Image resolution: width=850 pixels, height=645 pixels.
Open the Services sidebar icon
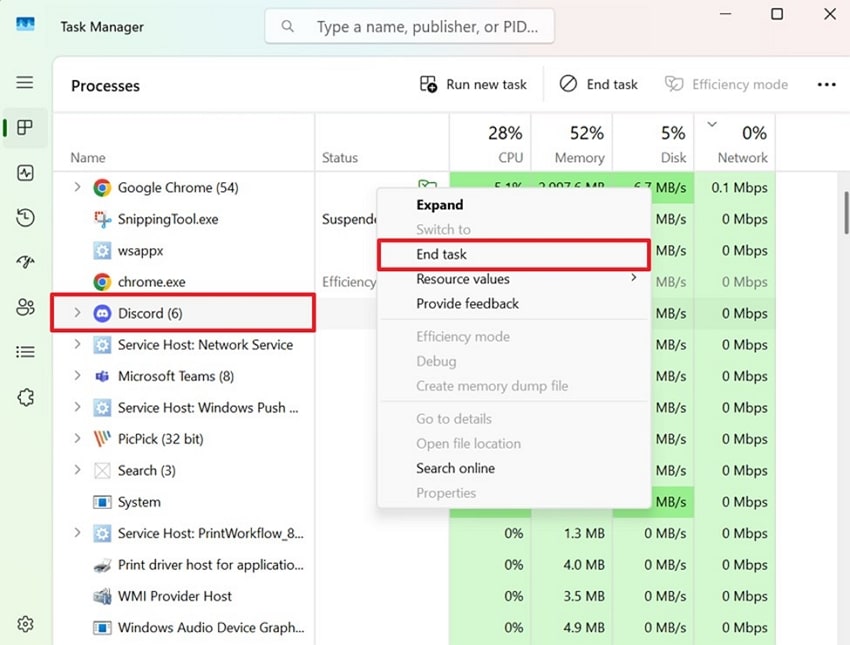pyautogui.click(x=25, y=397)
